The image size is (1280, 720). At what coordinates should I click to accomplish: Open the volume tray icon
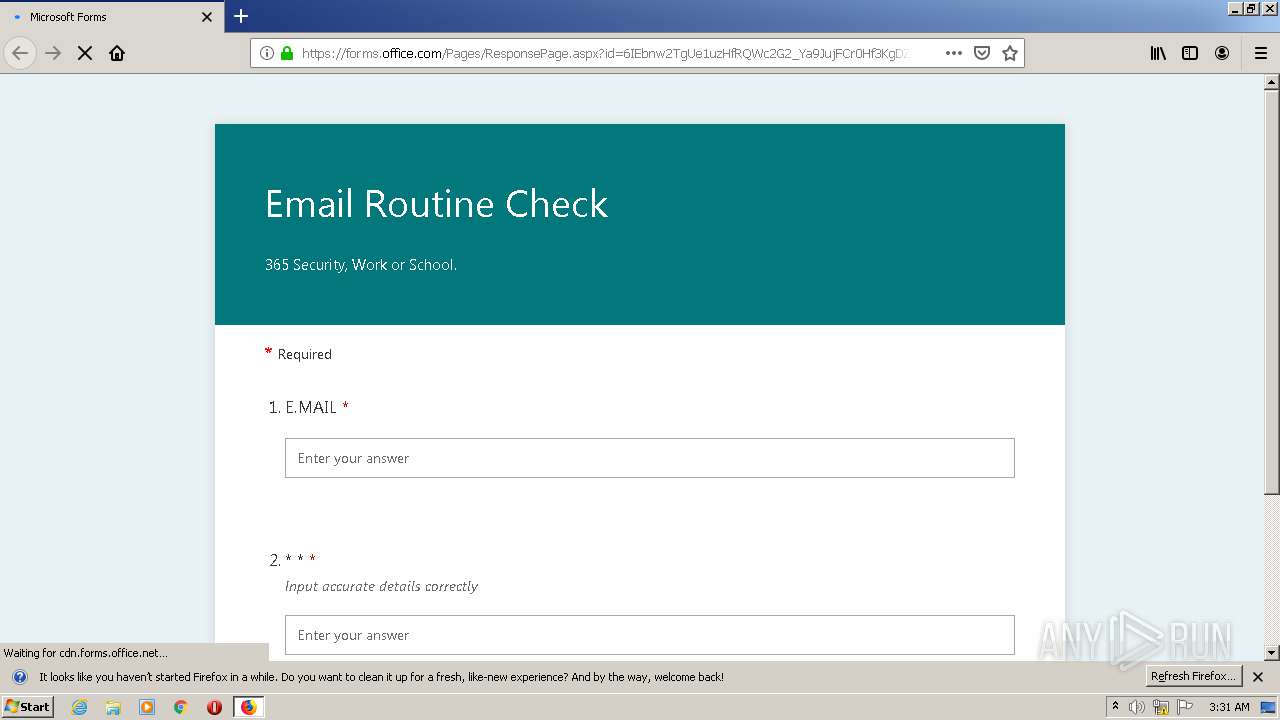coord(1137,707)
